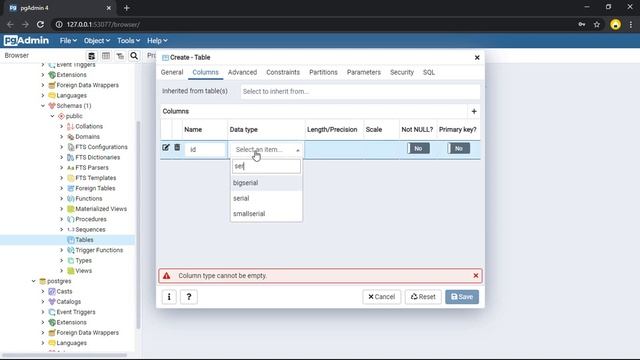Click the Inherited from table(s) select field
This screenshot has width=640, height=360.
coord(360,91)
